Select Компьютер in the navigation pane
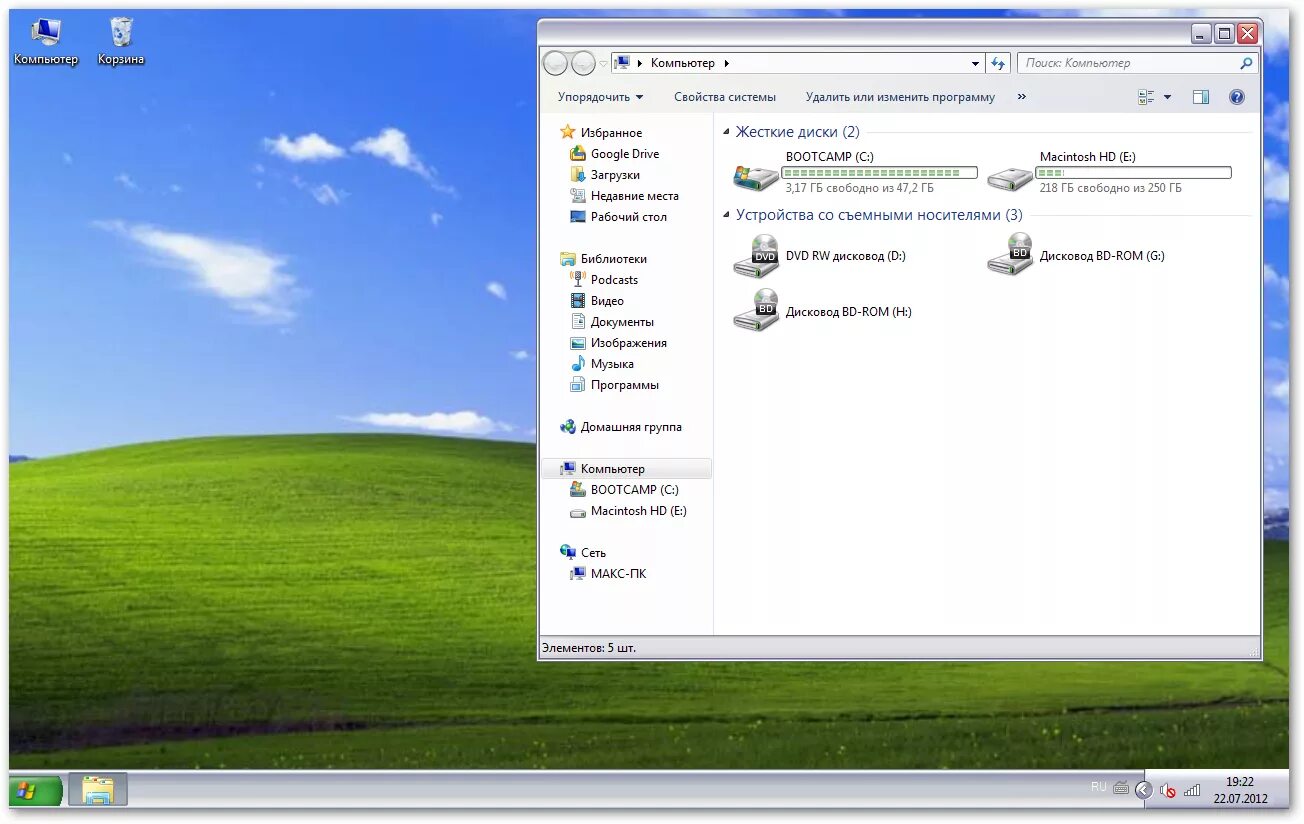 [x=626, y=469]
